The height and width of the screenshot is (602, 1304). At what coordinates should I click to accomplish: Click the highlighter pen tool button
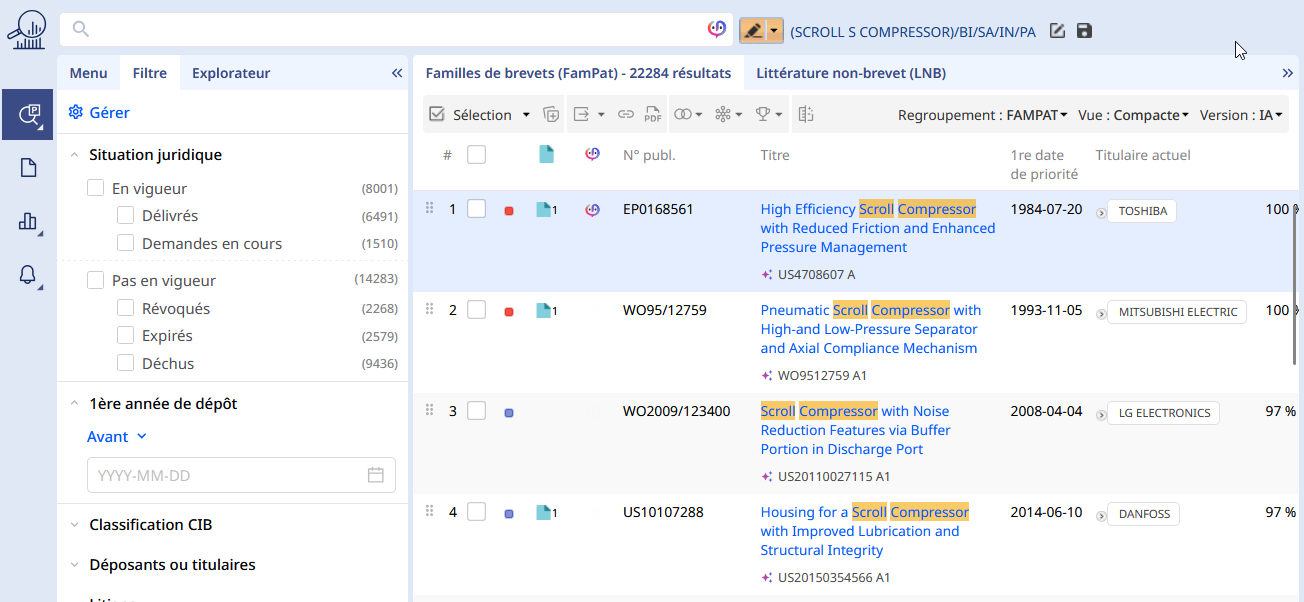[752, 31]
